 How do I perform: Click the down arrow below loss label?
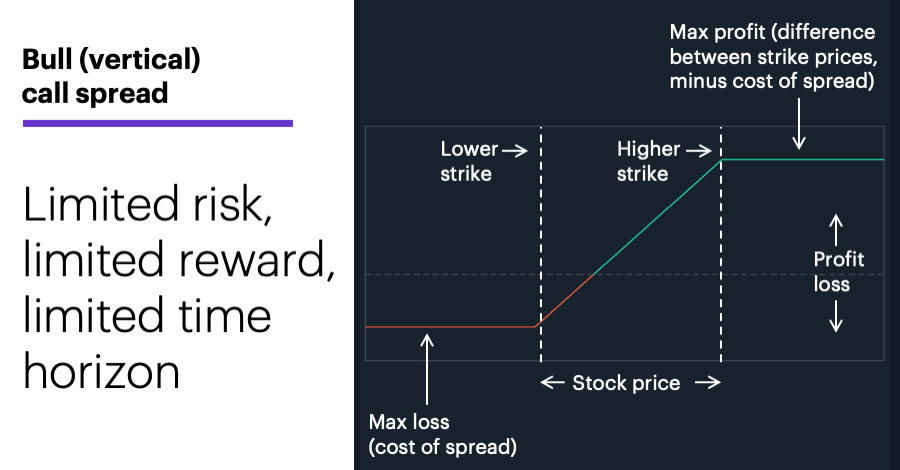click(836, 317)
